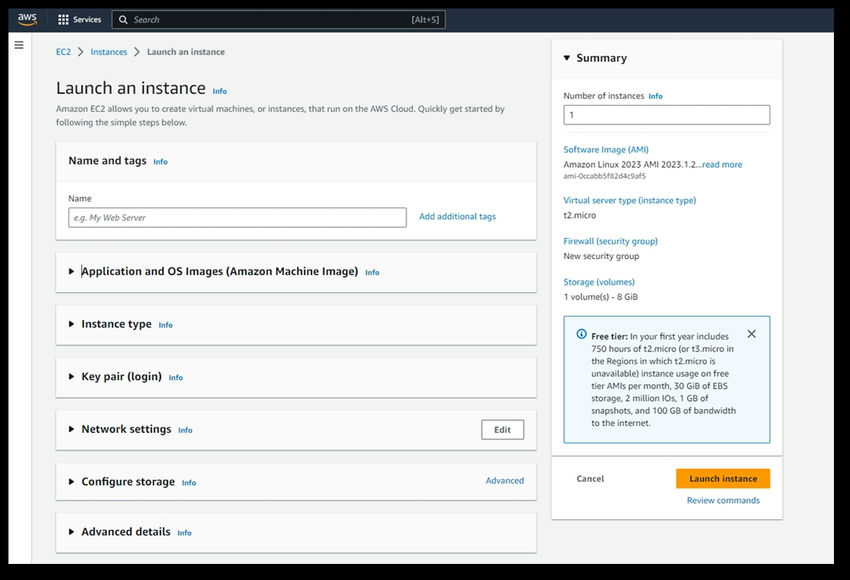The image size is (850, 580).
Task: Click the Launch instance button
Action: 723,478
